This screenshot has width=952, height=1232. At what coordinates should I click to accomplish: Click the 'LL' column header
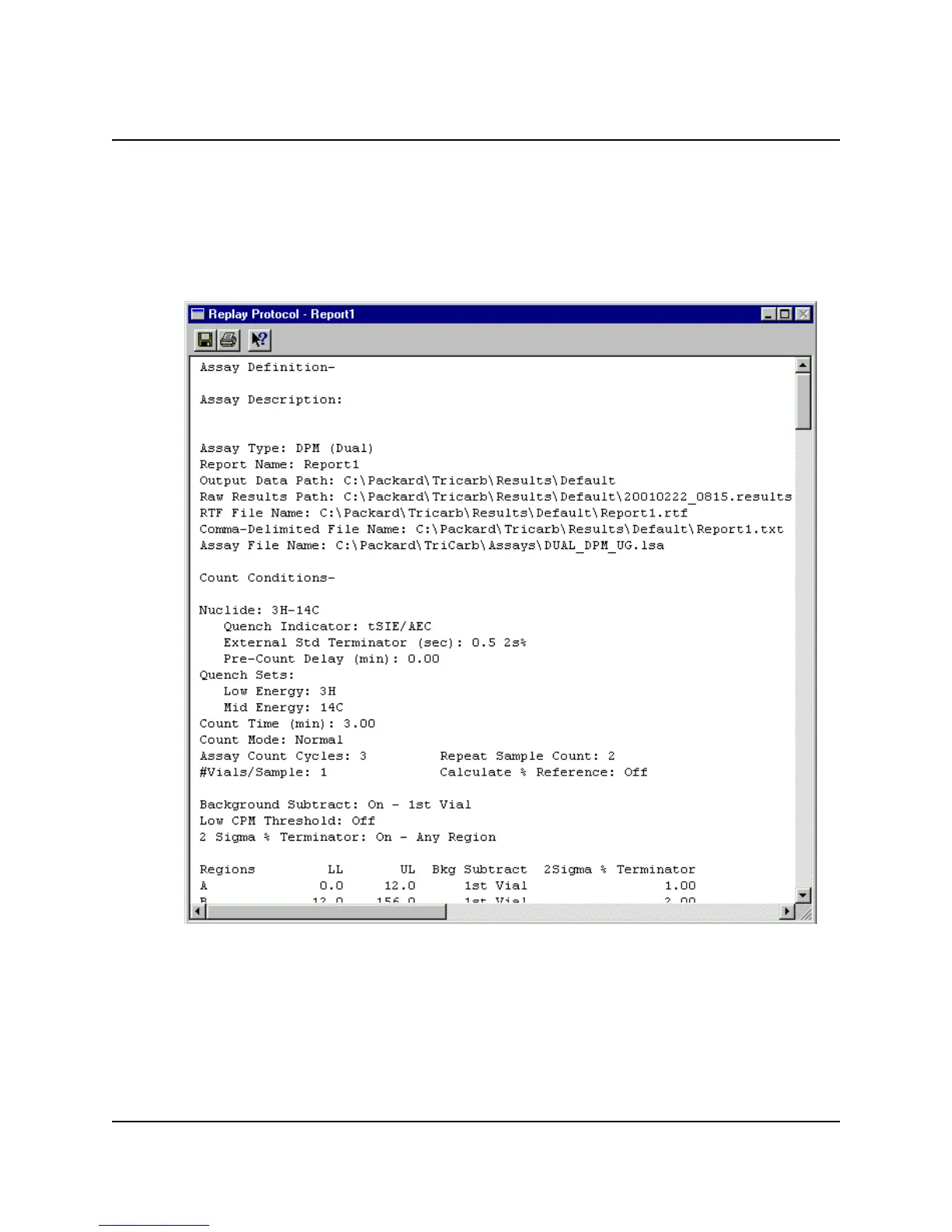[x=335, y=870]
